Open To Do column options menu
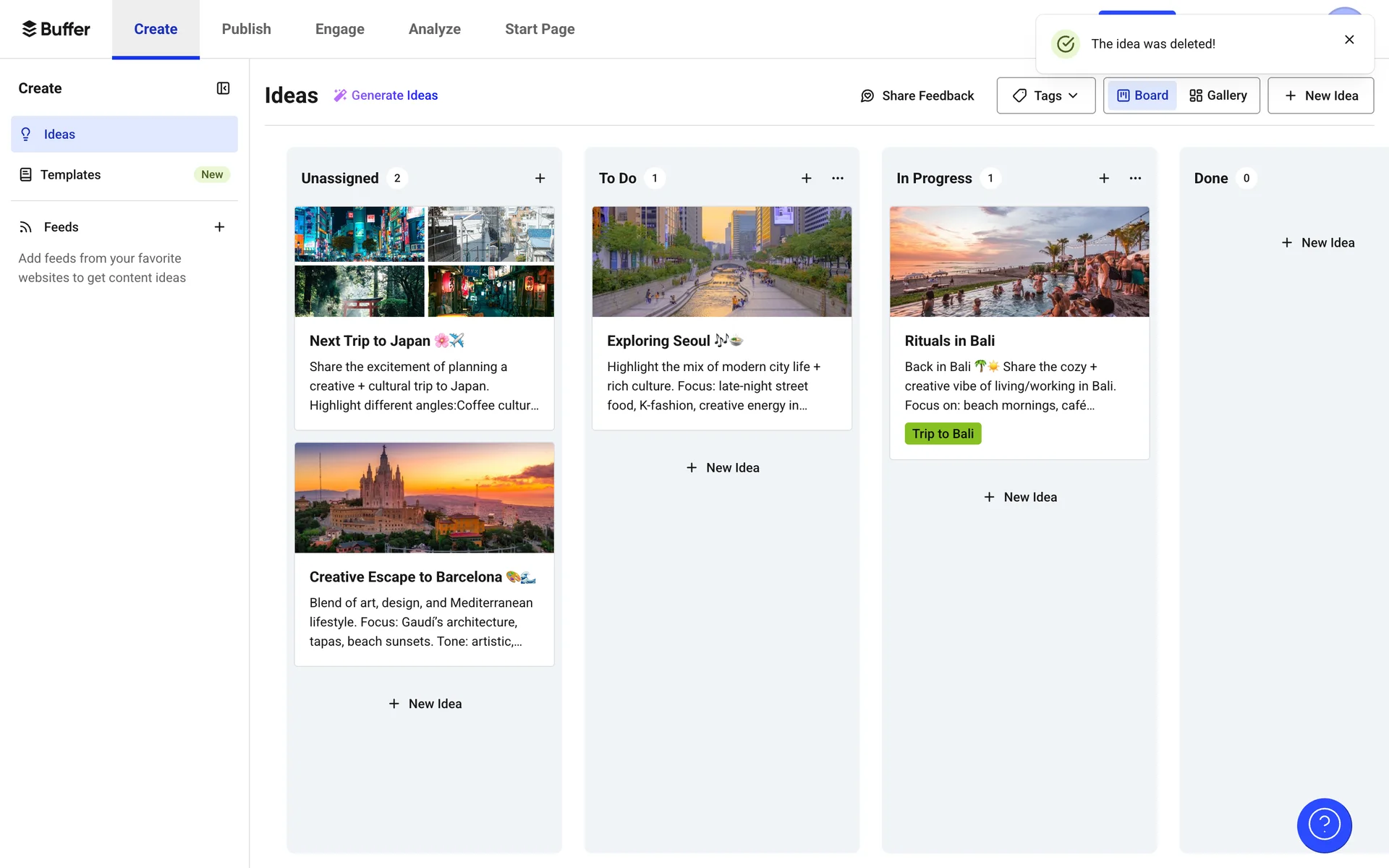This screenshot has width=1389, height=868. click(838, 179)
